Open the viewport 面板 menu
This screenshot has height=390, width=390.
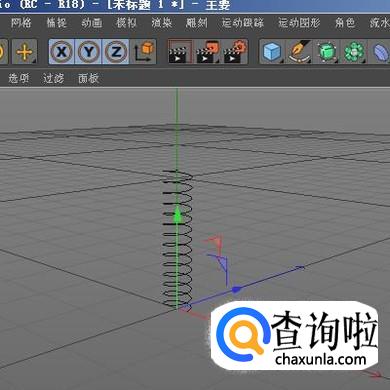pos(88,78)
